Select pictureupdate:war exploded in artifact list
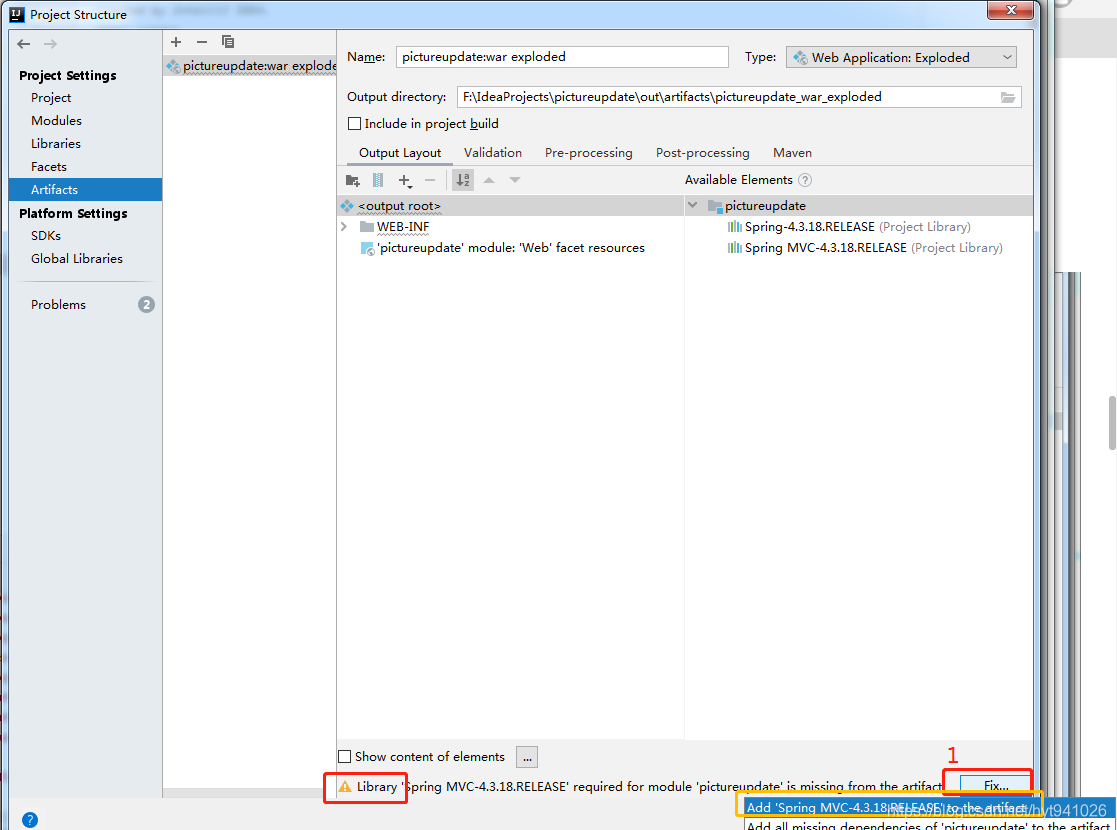Viewport: 1117px width, 830px height. tap(250, 66)
